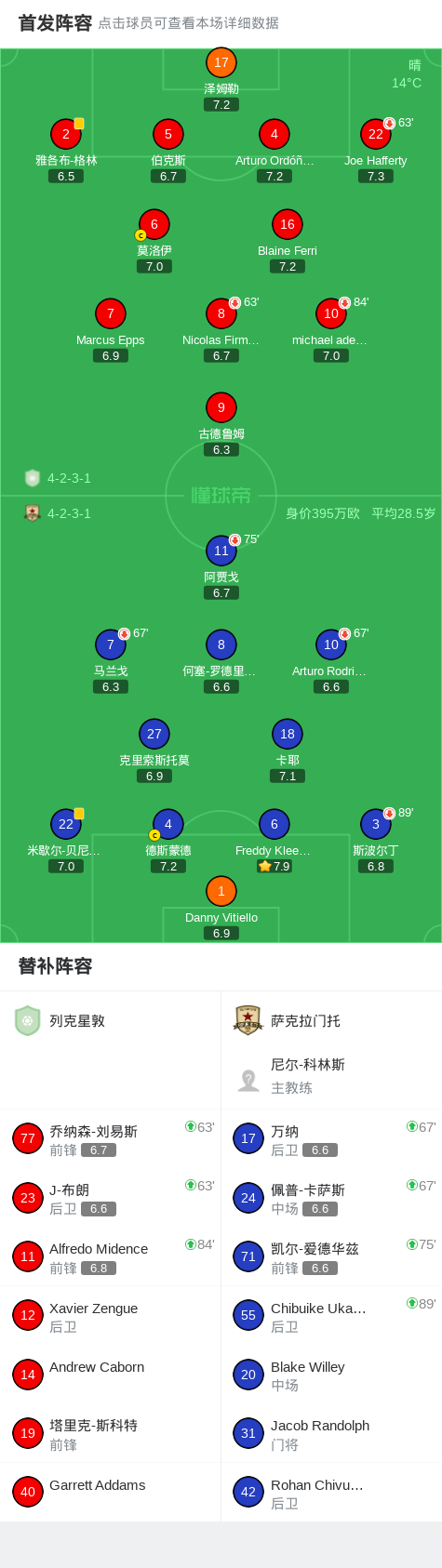
Task: Open Blaine Ferri number 16 player badge
Action: click(287, 224)
